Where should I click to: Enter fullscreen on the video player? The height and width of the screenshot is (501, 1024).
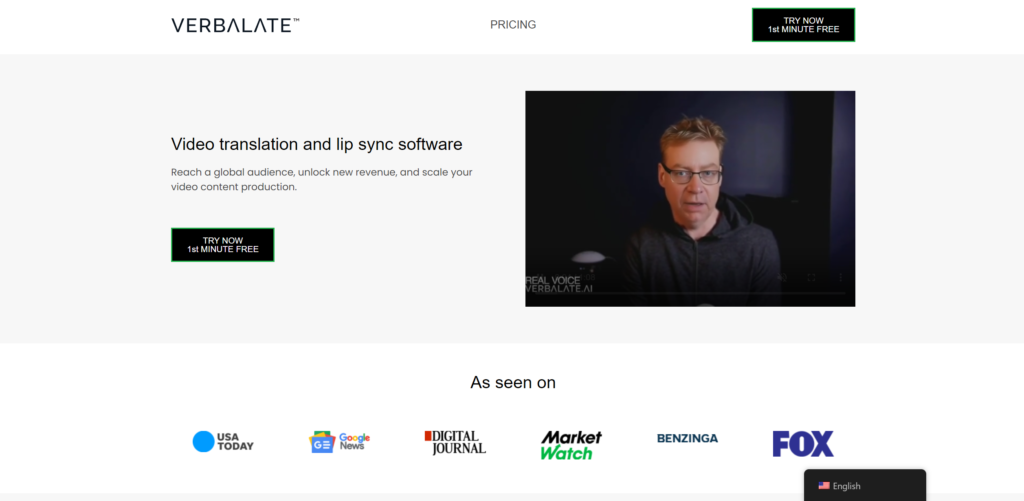coord(812,278)
